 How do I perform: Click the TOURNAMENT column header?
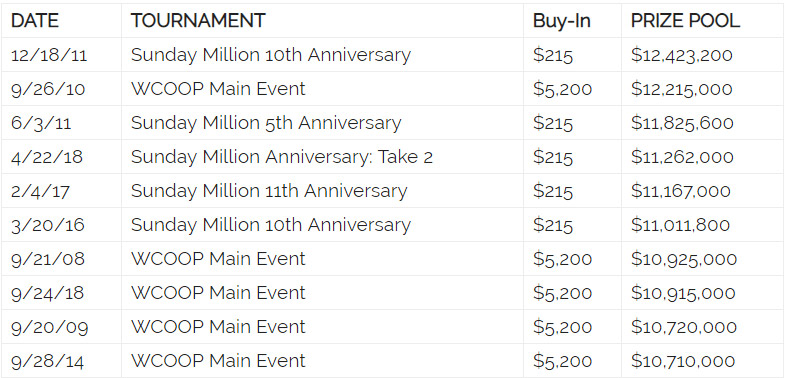[198, 21]
